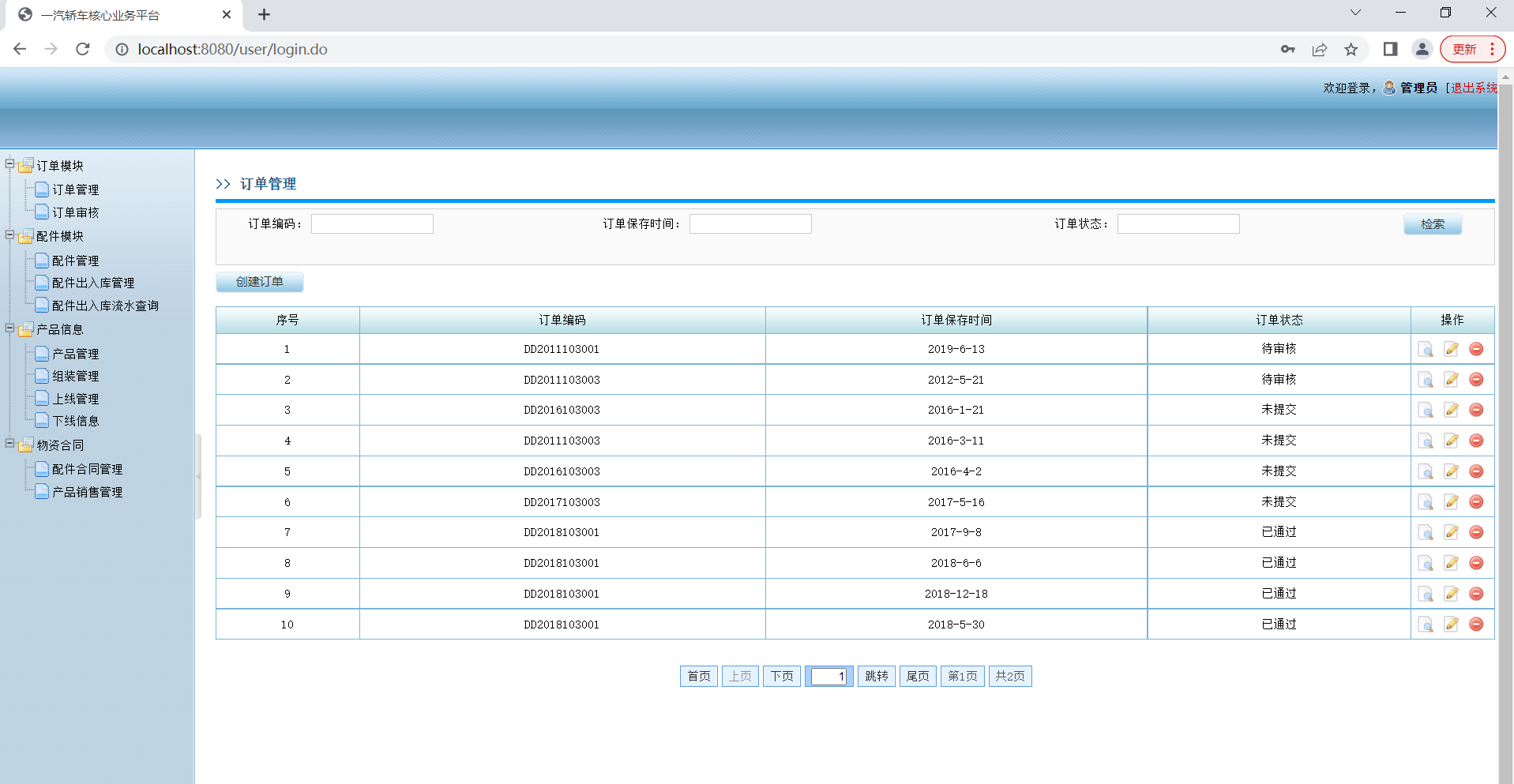This screenshot has height=784, width=1514.
Task: Open browser profile avatar icon
Action: tap(1422, 49)
